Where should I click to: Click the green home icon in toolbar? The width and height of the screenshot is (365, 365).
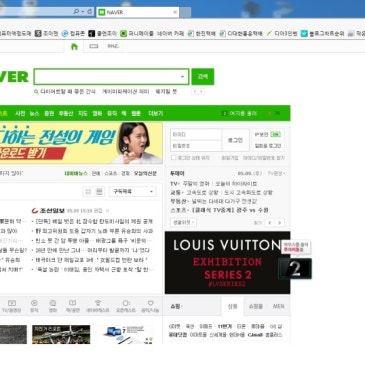coord(74,46)
